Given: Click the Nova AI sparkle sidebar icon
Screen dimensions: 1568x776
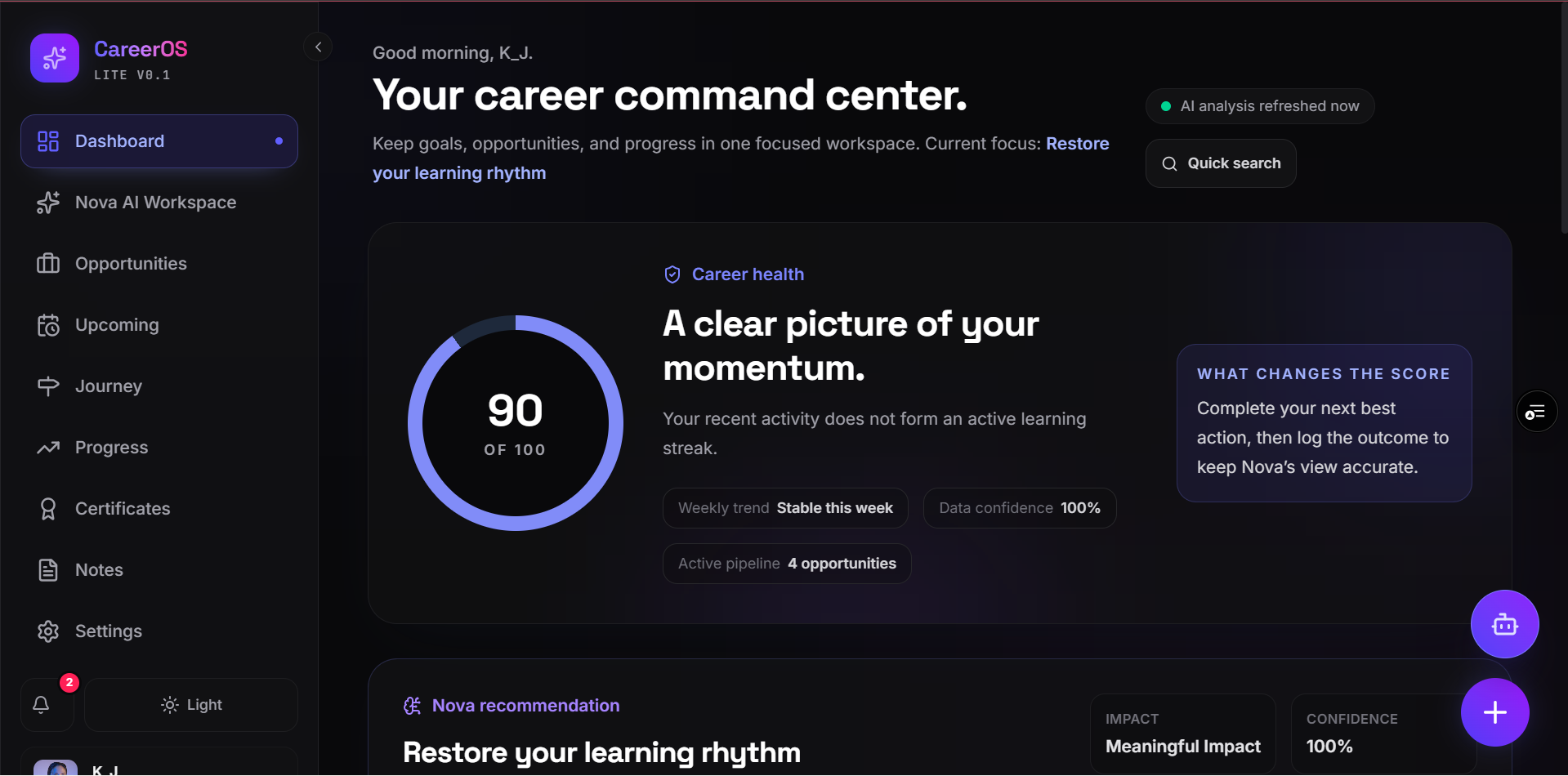Looking at the screenshot, I should (48, 203).
